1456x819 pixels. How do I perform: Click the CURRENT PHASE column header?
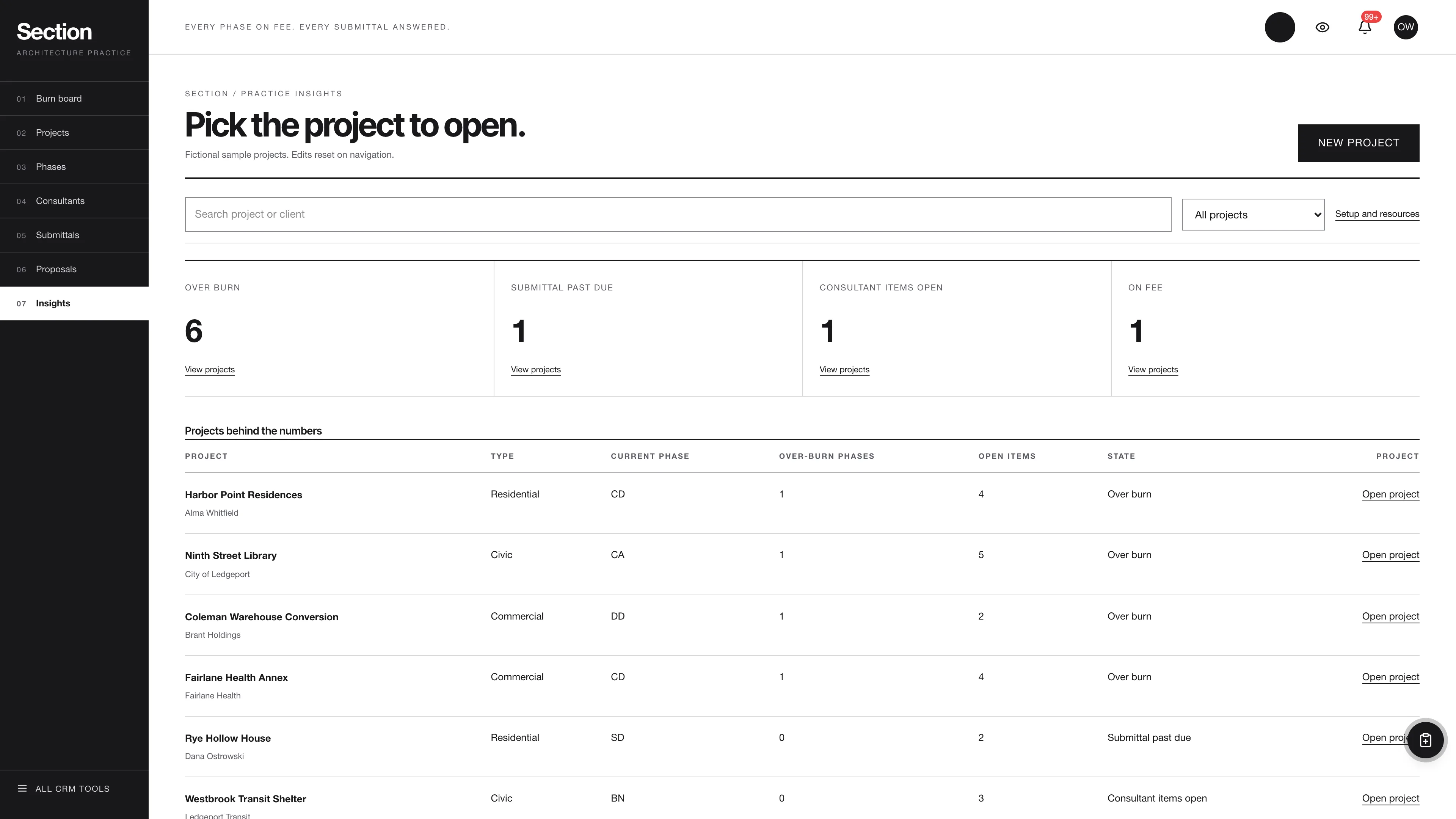[x=650, y=456]
